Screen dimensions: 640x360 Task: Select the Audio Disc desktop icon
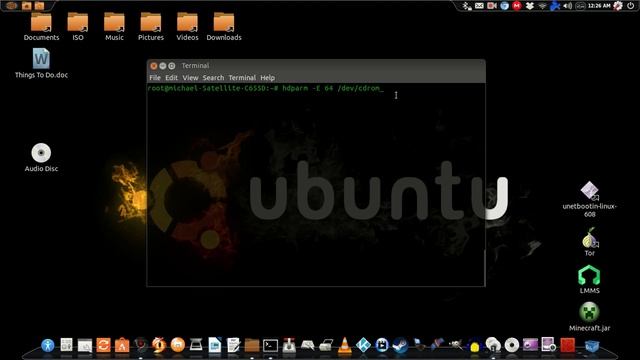point(41,158)
